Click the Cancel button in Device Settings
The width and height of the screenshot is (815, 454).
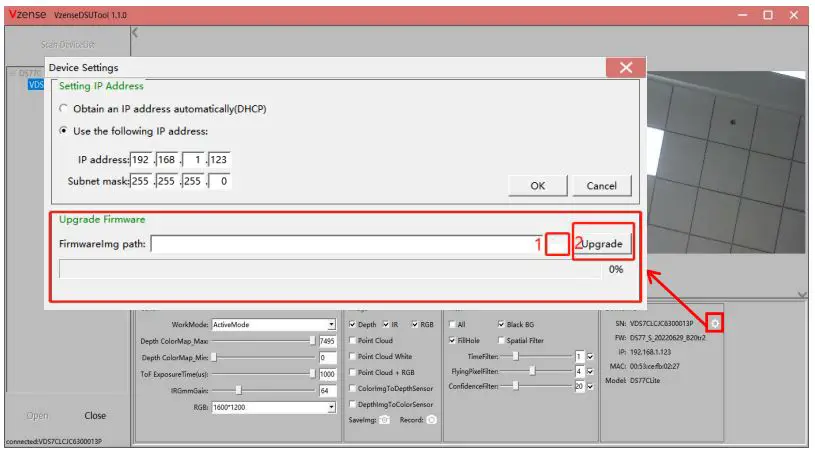tap(601, 186)
